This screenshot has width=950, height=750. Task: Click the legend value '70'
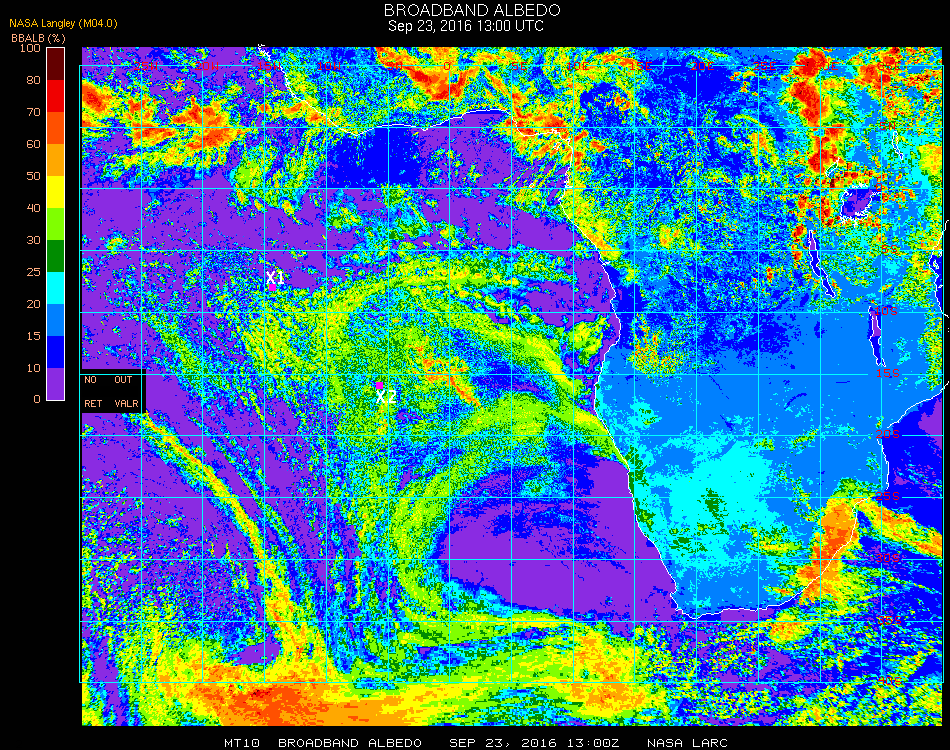[x=33, y=112]
